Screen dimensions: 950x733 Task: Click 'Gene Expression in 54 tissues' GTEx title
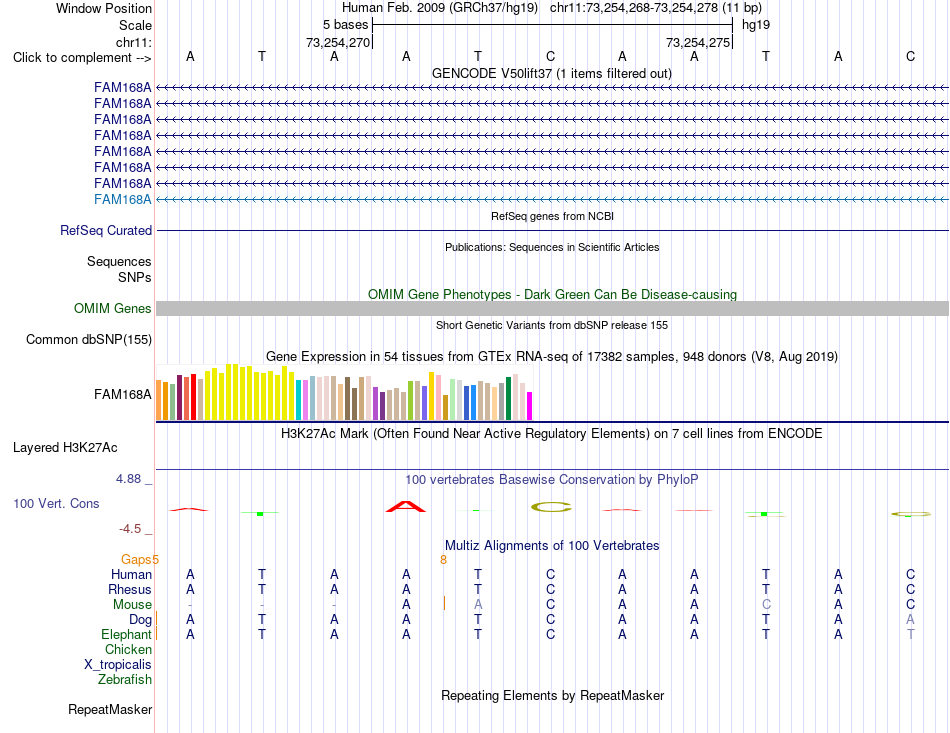point(552,356)
